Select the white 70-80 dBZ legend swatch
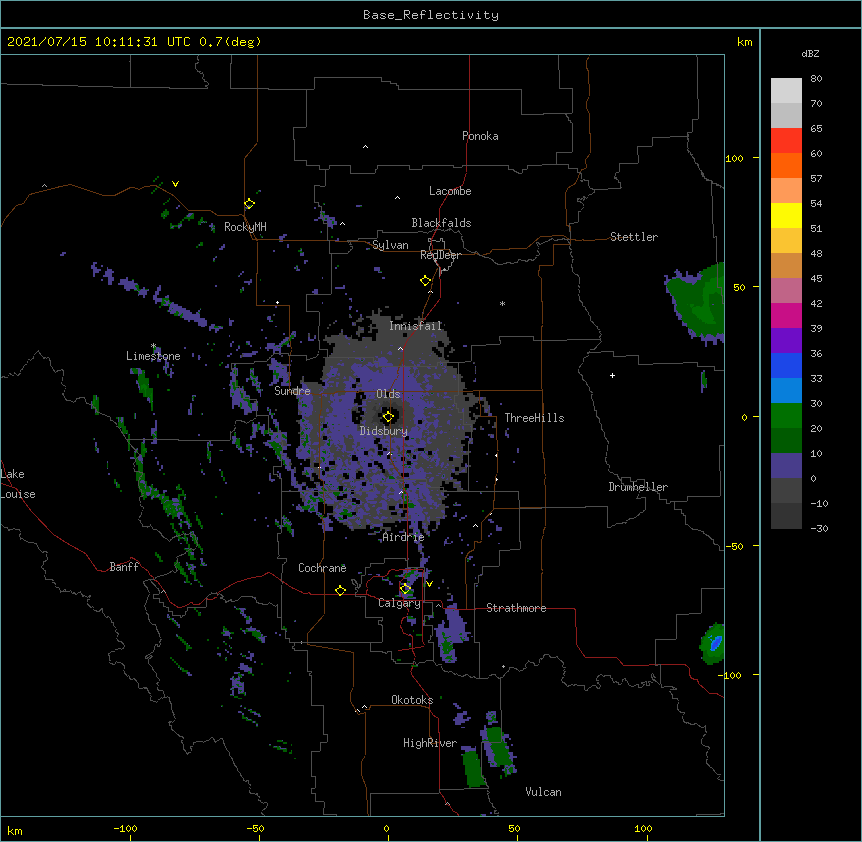Viewport: 862px width, 842px height. coord(786,91)
